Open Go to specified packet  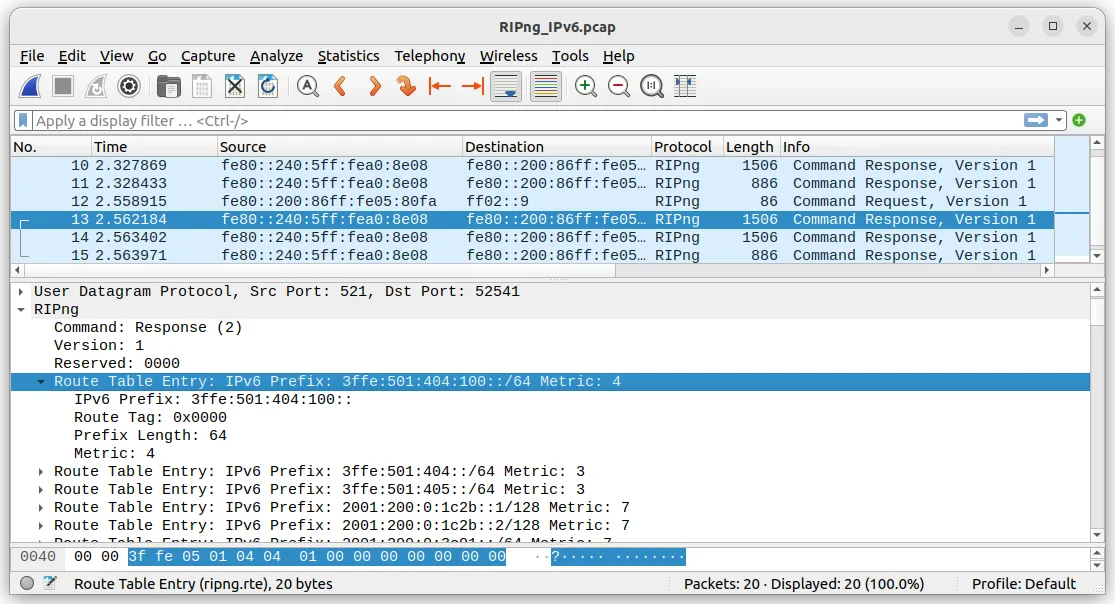tap(406, 87)
